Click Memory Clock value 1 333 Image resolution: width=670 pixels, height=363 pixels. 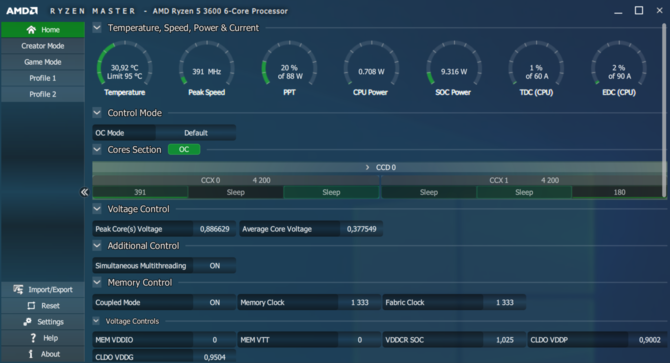[359, 302]
